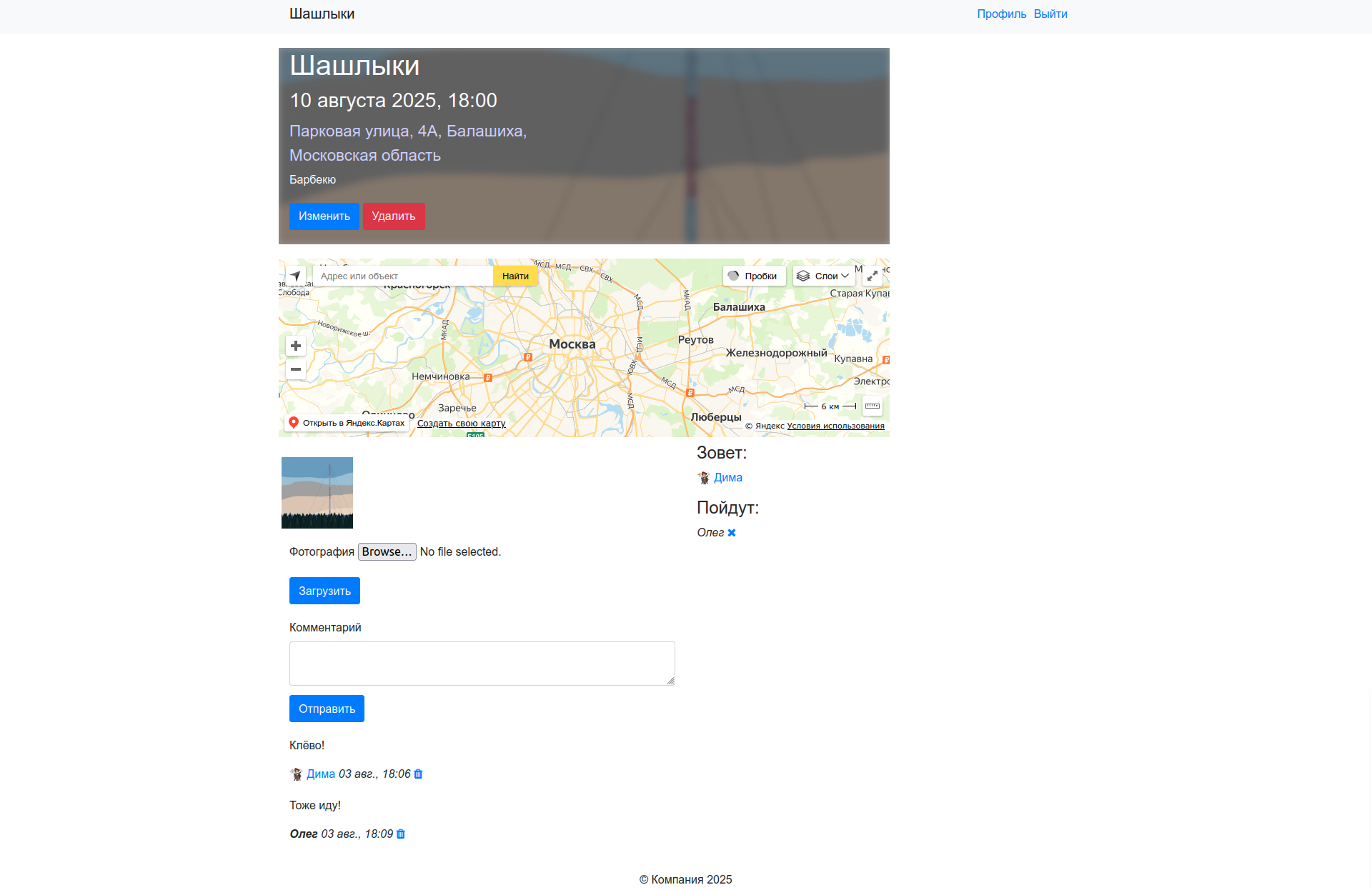Focus the Адрес или объект search field

click(x=403, y=276)
